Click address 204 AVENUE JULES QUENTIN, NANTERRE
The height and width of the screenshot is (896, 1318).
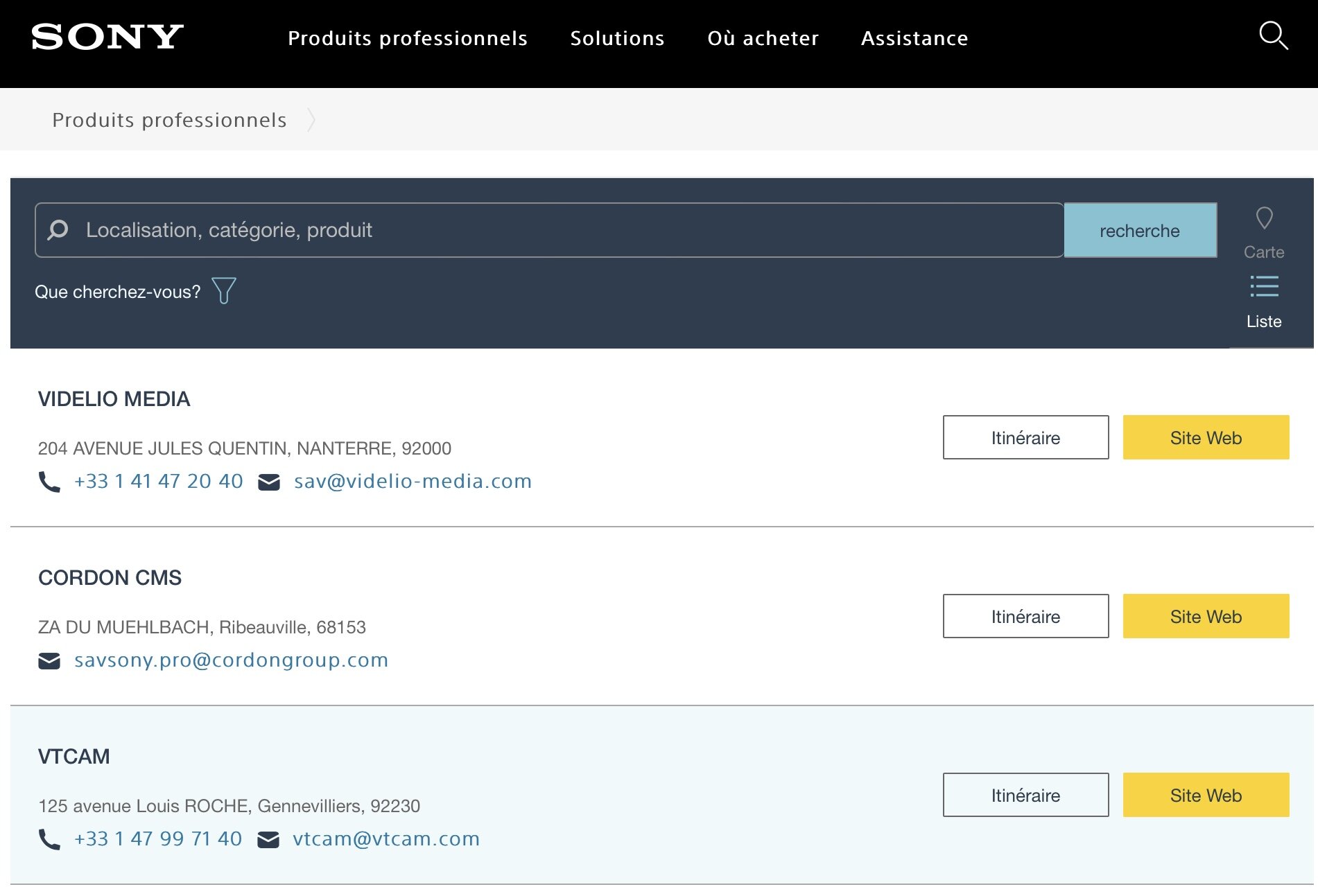pos(245,448)
